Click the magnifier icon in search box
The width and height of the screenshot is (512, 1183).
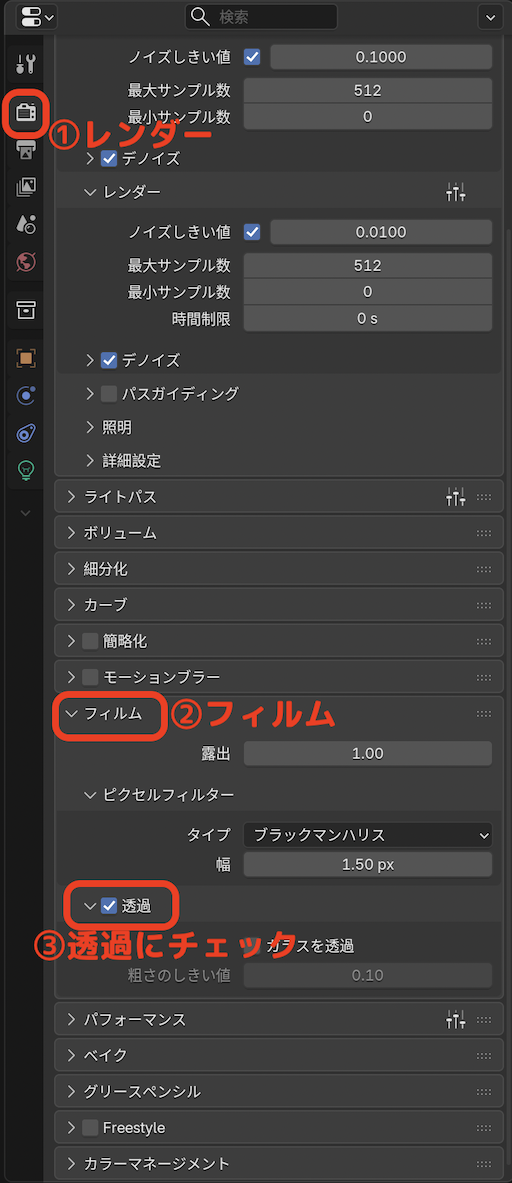(201, 16)
